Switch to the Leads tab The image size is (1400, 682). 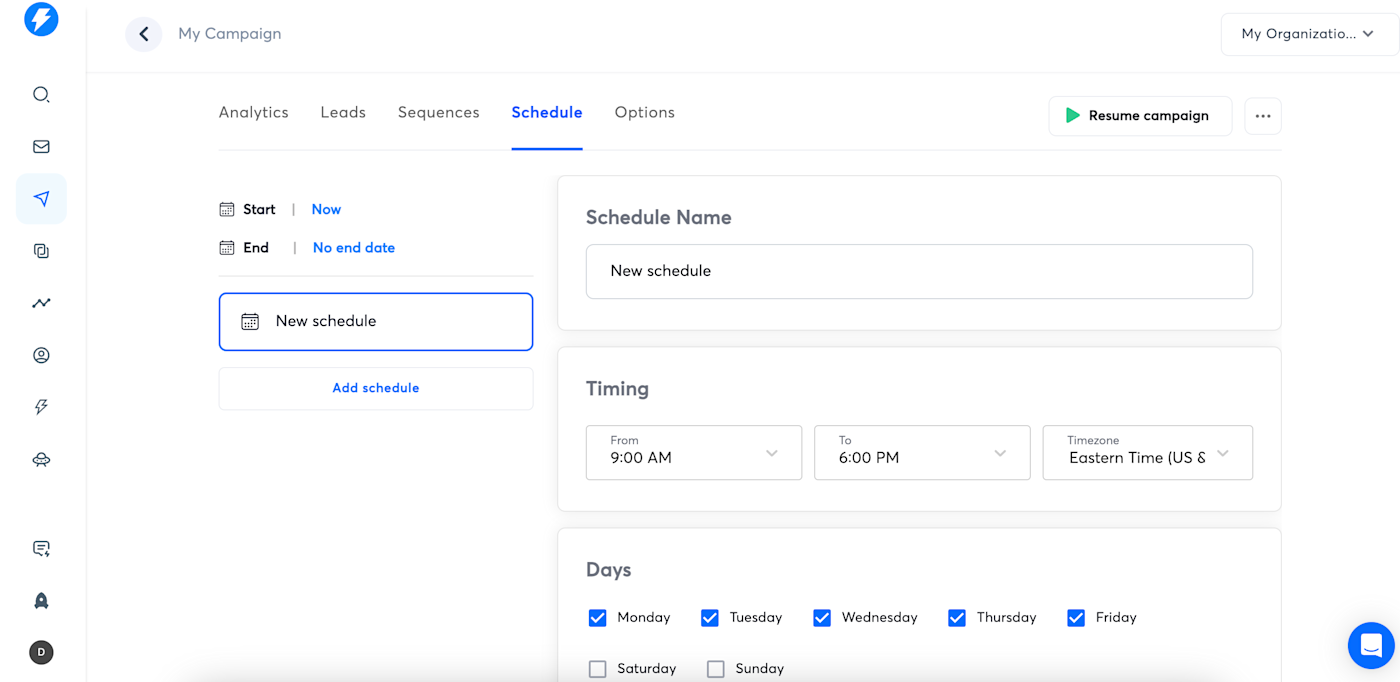(x=343, y=113)
